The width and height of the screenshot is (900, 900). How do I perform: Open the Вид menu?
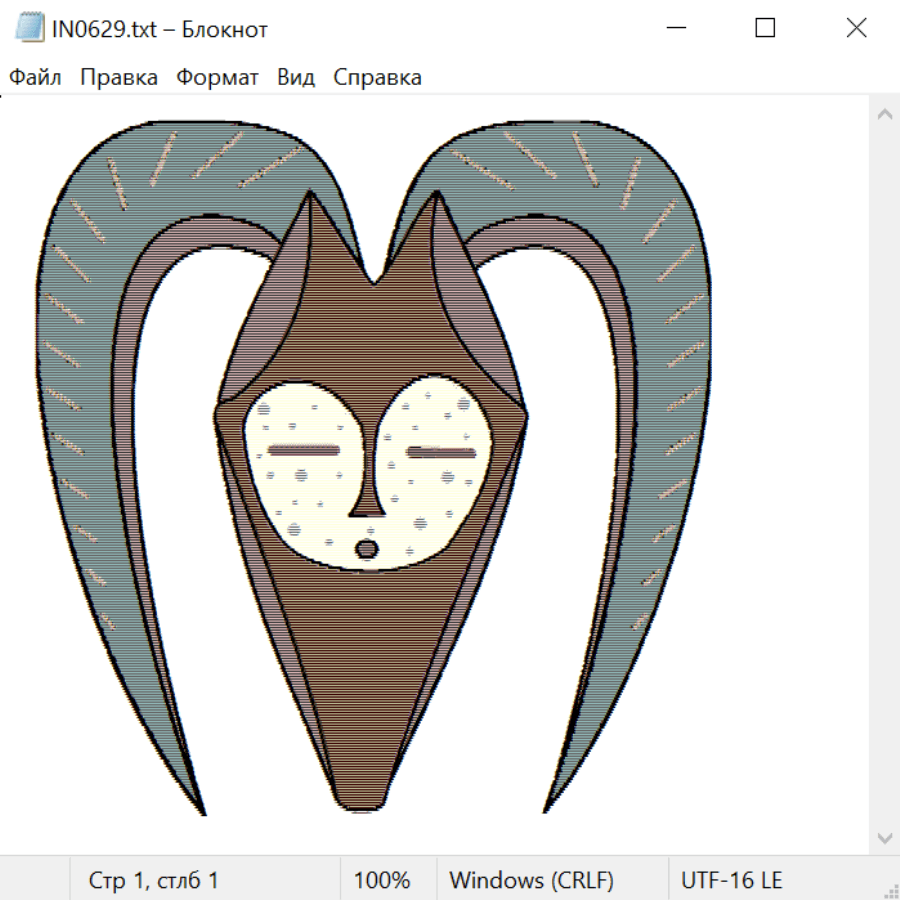(296, 77)
